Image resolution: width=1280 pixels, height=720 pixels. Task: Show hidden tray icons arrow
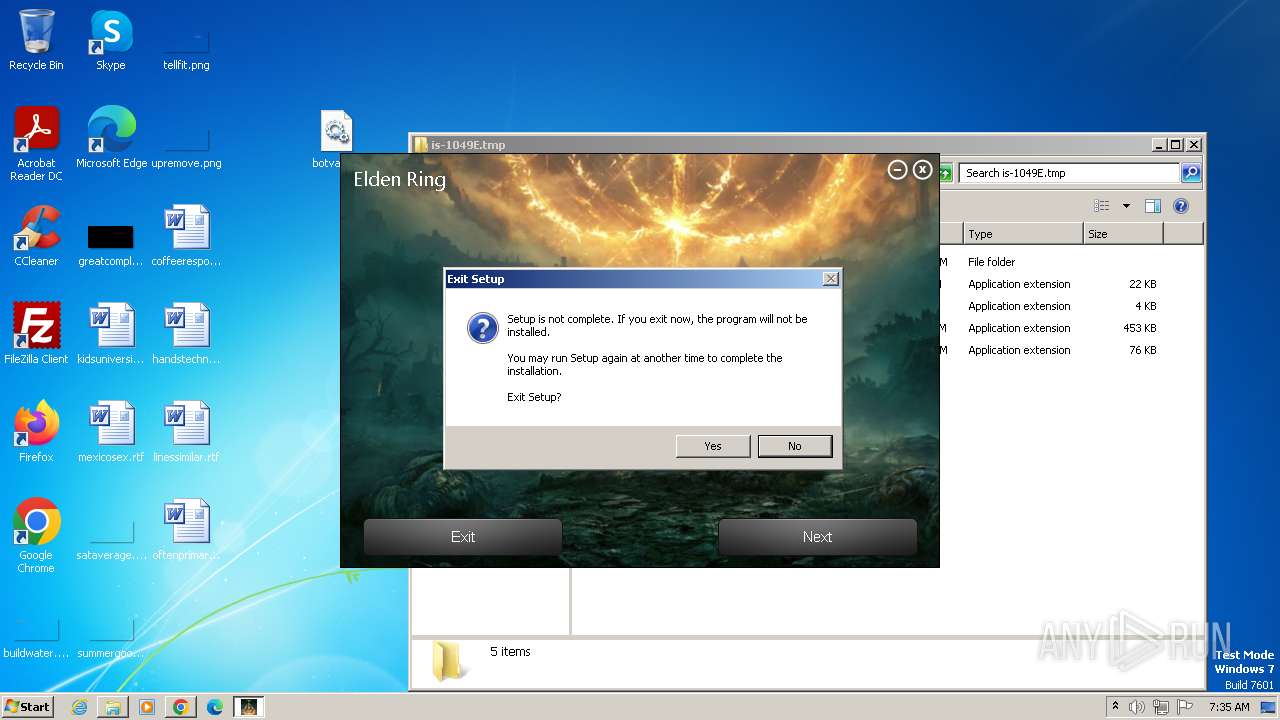coord(1115,706)
